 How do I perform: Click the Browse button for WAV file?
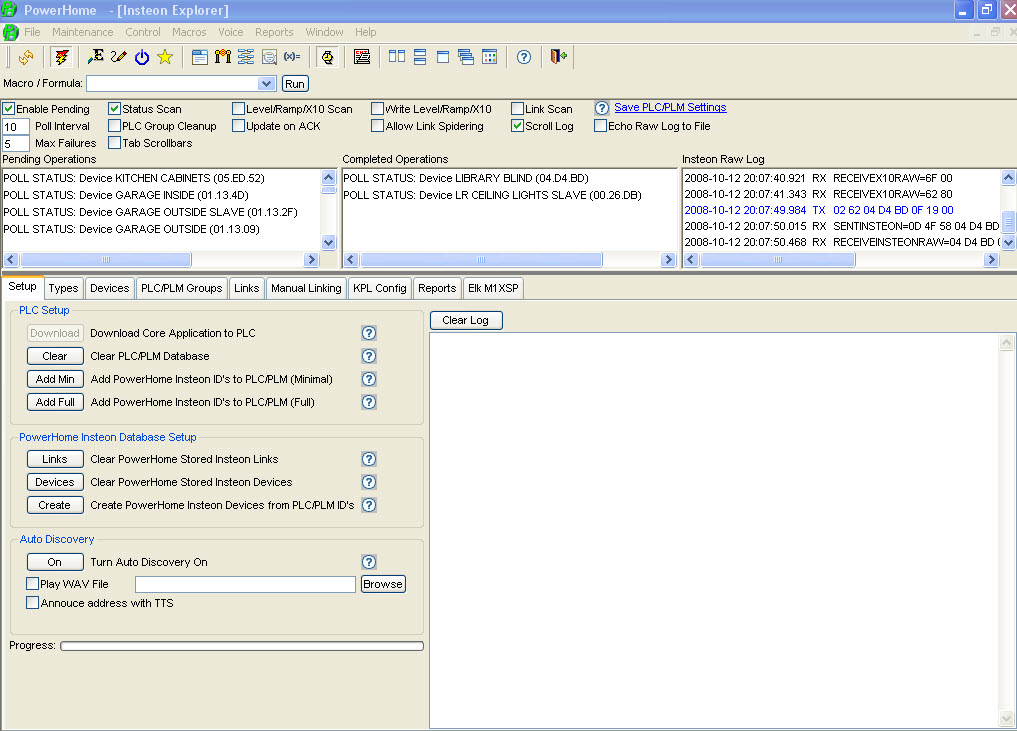383,584
